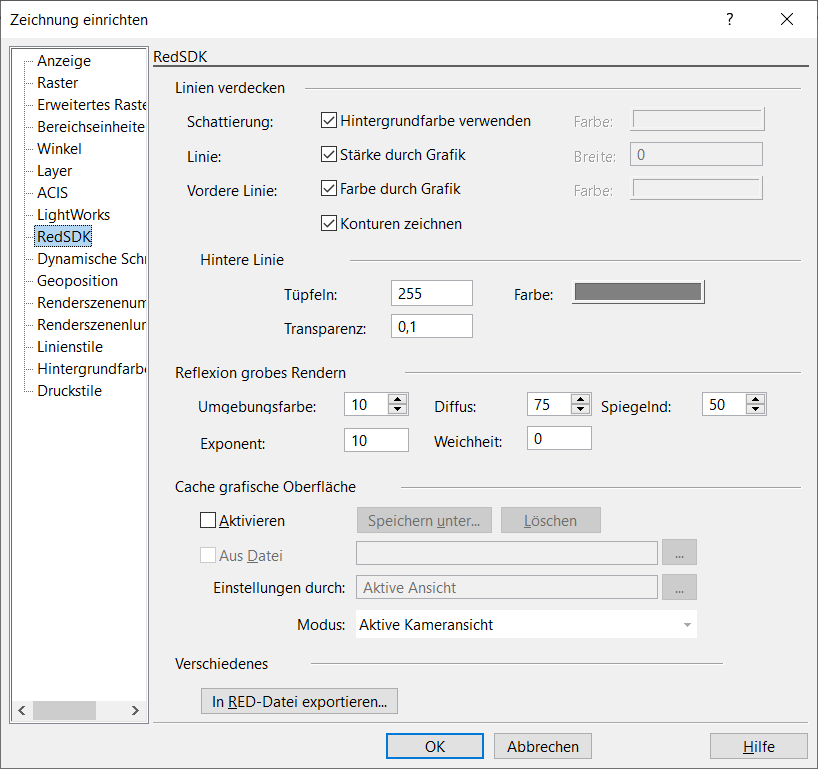Select Druckstile in the tree
Image resolution: width=818 pixels, height=769 pixels.
69,391
